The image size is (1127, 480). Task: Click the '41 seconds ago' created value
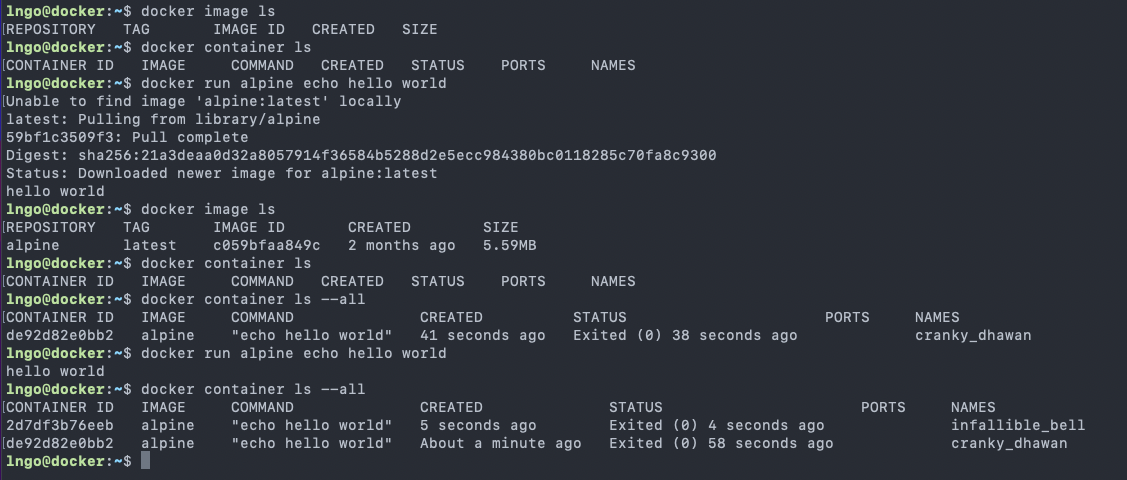click(482, 335)
